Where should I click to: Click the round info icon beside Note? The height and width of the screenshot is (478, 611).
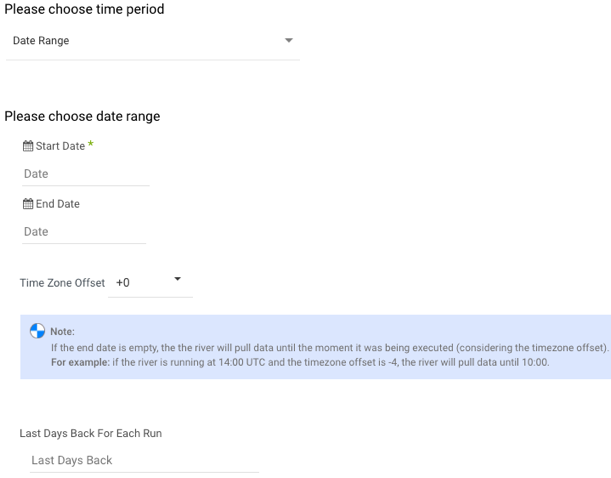coord(38,331)
